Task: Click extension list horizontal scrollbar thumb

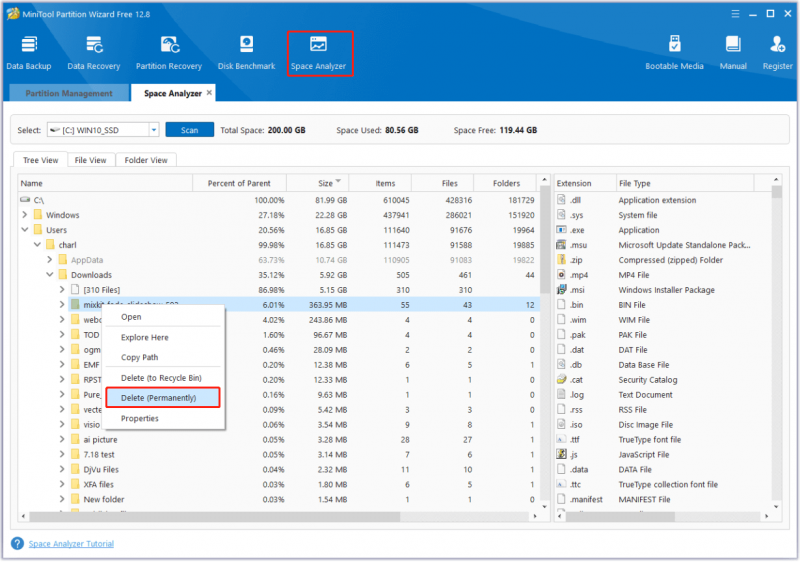Action: click(620, 516)
